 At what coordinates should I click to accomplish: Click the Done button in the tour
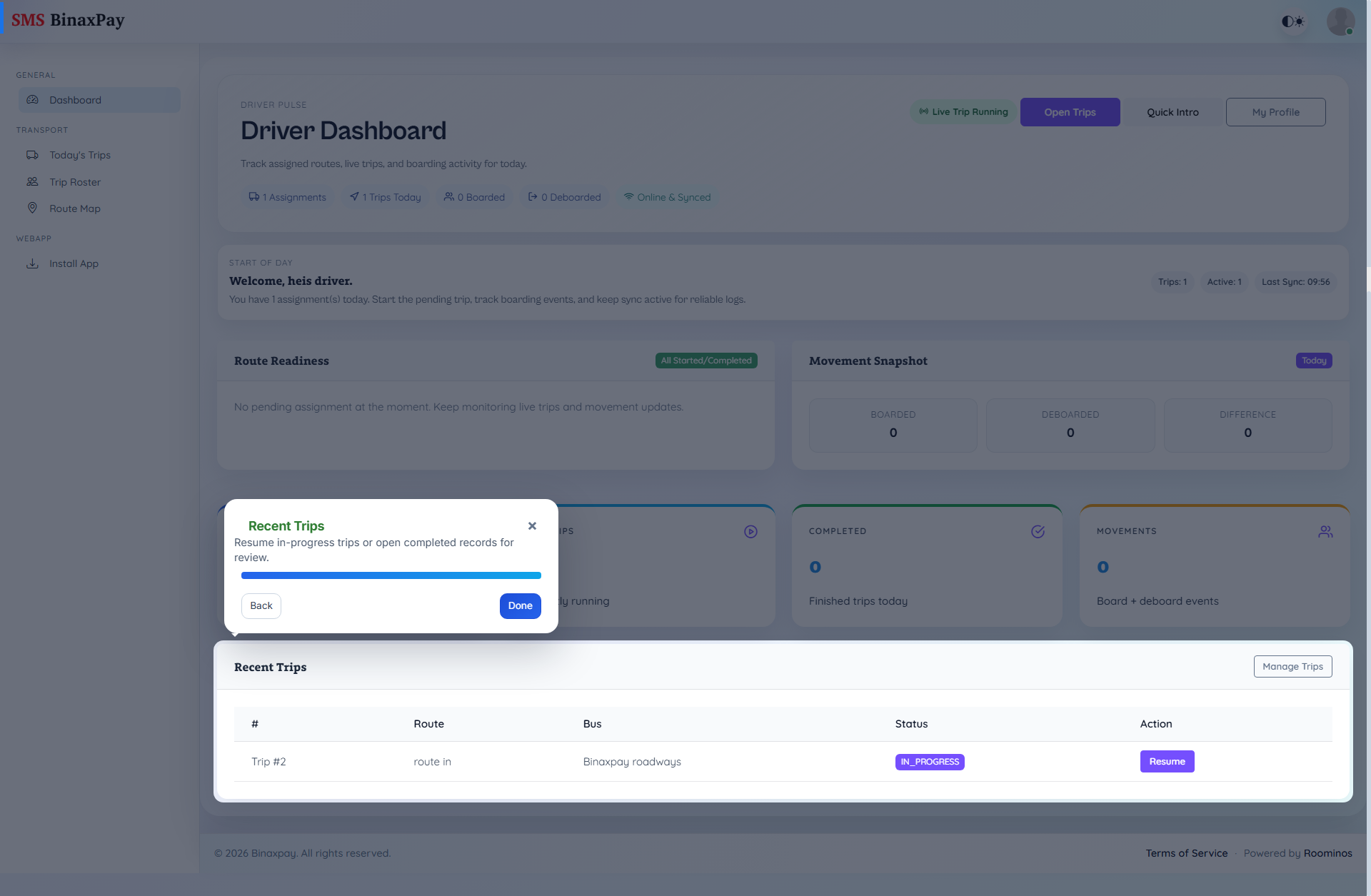[520, 606]
